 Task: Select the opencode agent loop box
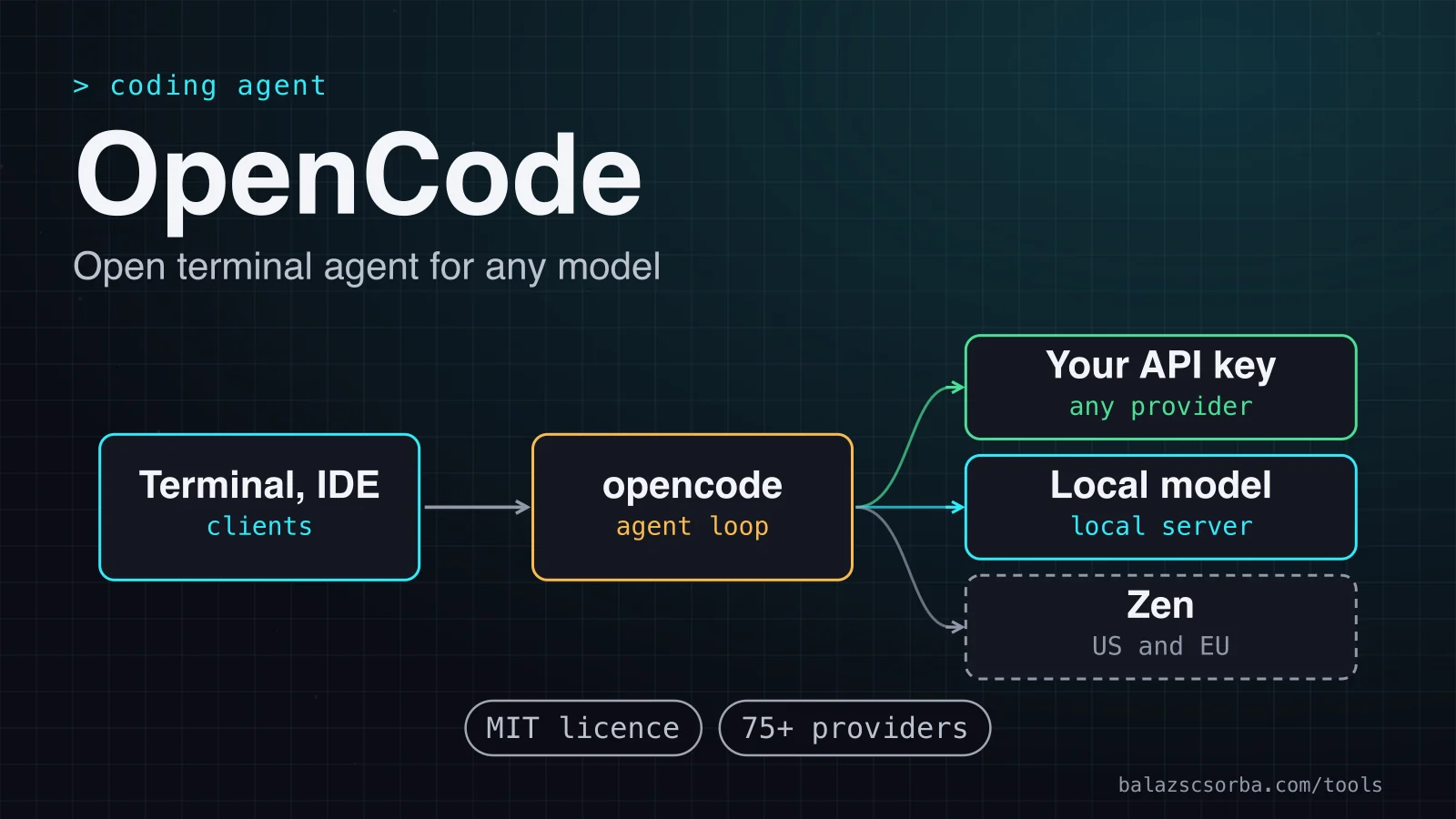coord(693,507)
